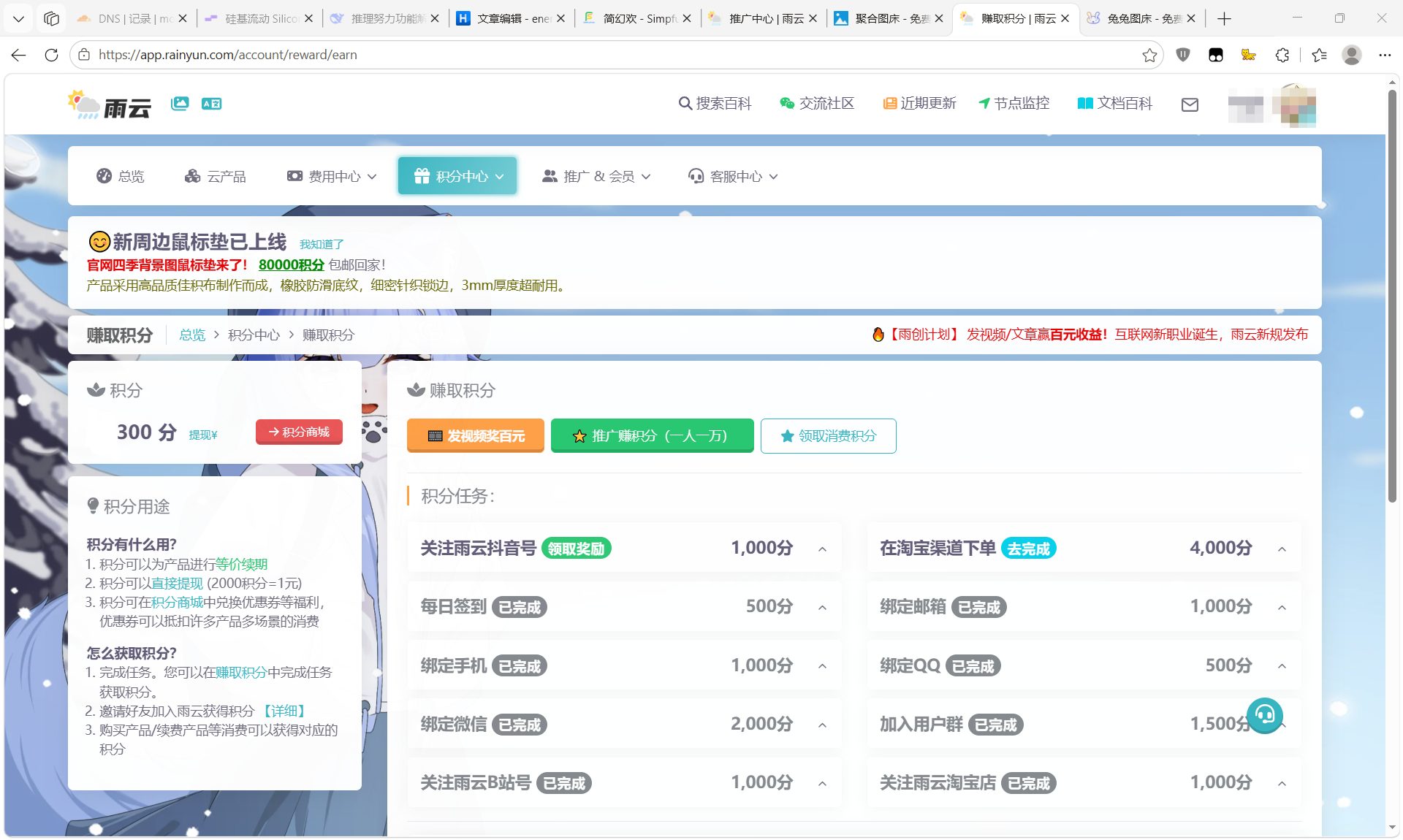
Task: Close the 文章编辑 tab
Action: [560, 18]
